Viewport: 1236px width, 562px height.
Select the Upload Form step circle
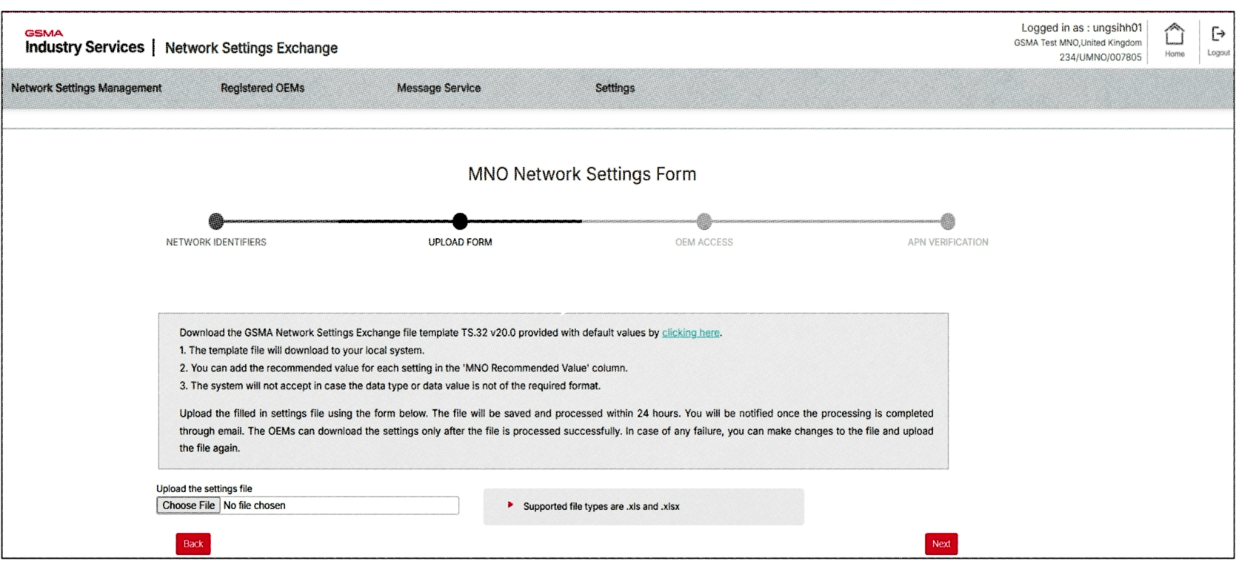tap(460, 221)
